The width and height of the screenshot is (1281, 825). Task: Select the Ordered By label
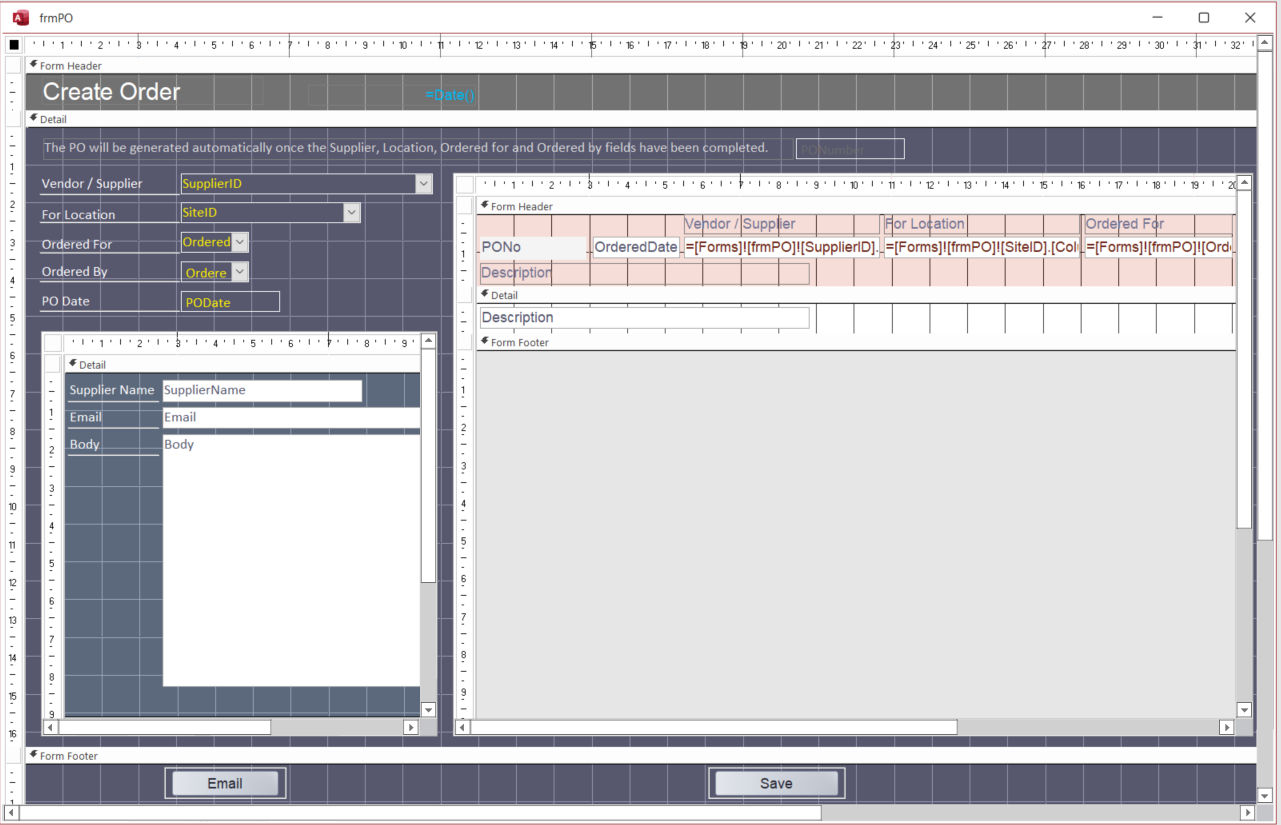click(110, 272)
